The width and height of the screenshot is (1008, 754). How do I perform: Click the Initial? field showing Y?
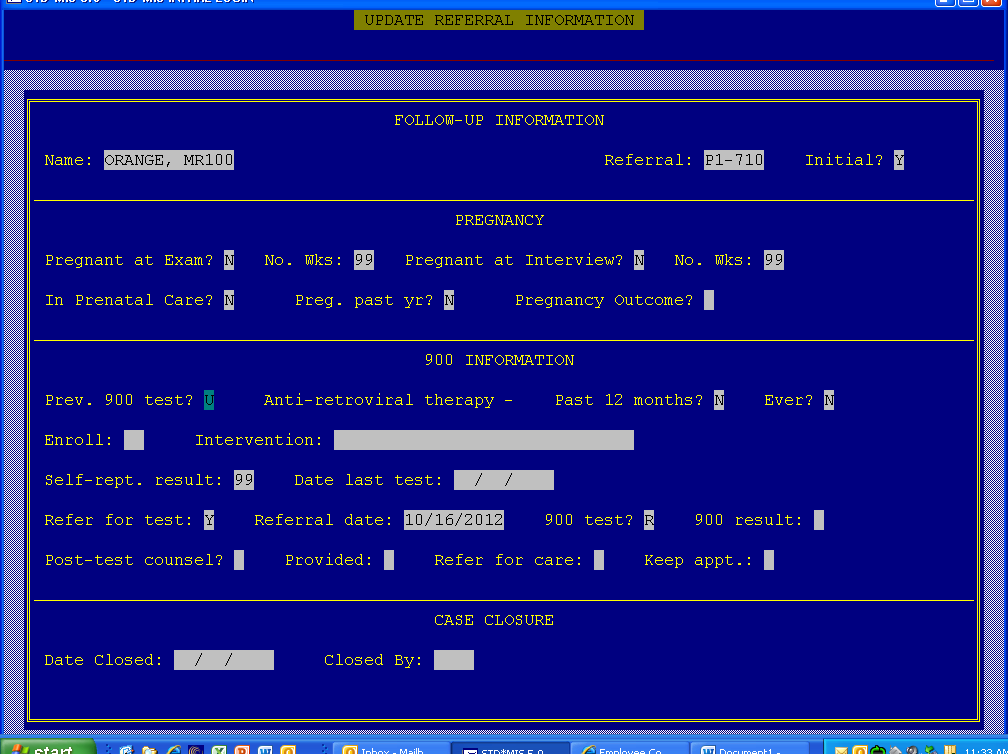(x=899, y=160)
